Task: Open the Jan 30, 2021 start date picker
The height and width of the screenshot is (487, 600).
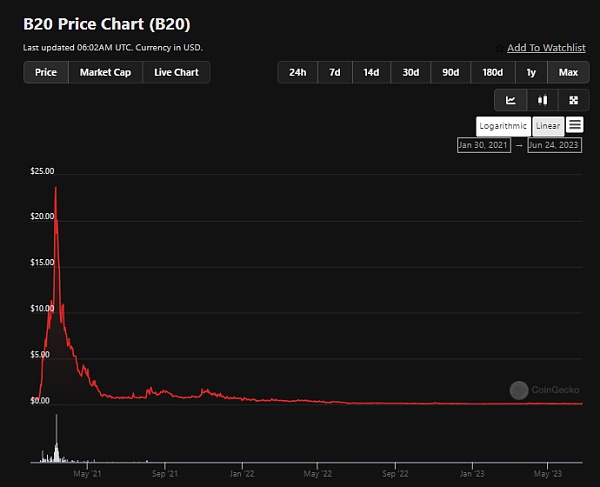Action: (x=483, y=145)
